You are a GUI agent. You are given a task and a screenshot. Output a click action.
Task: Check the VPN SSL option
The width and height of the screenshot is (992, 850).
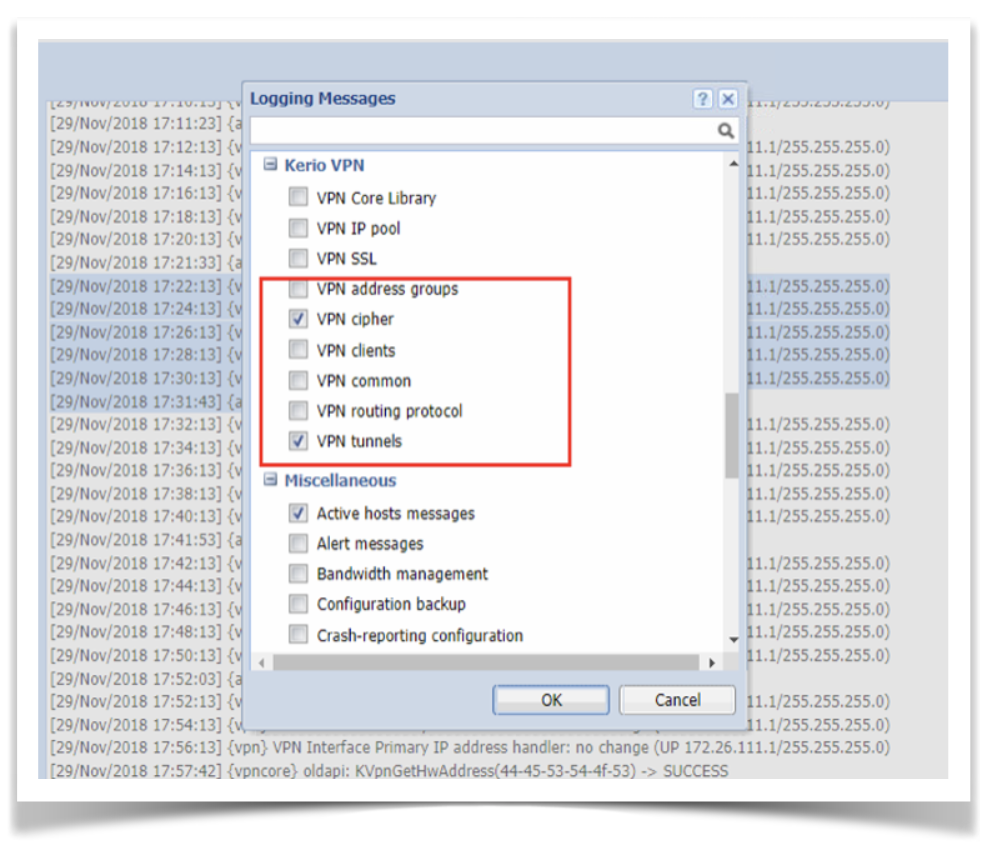click(x=298, y=257)
